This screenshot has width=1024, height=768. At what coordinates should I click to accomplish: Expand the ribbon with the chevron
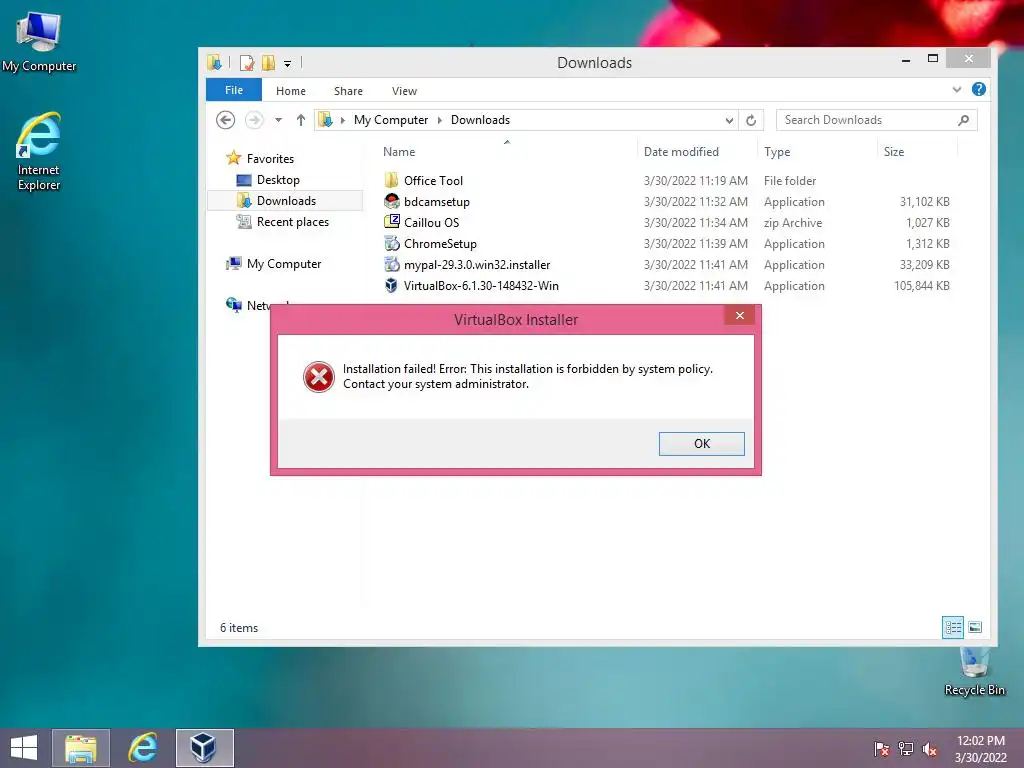957,89
